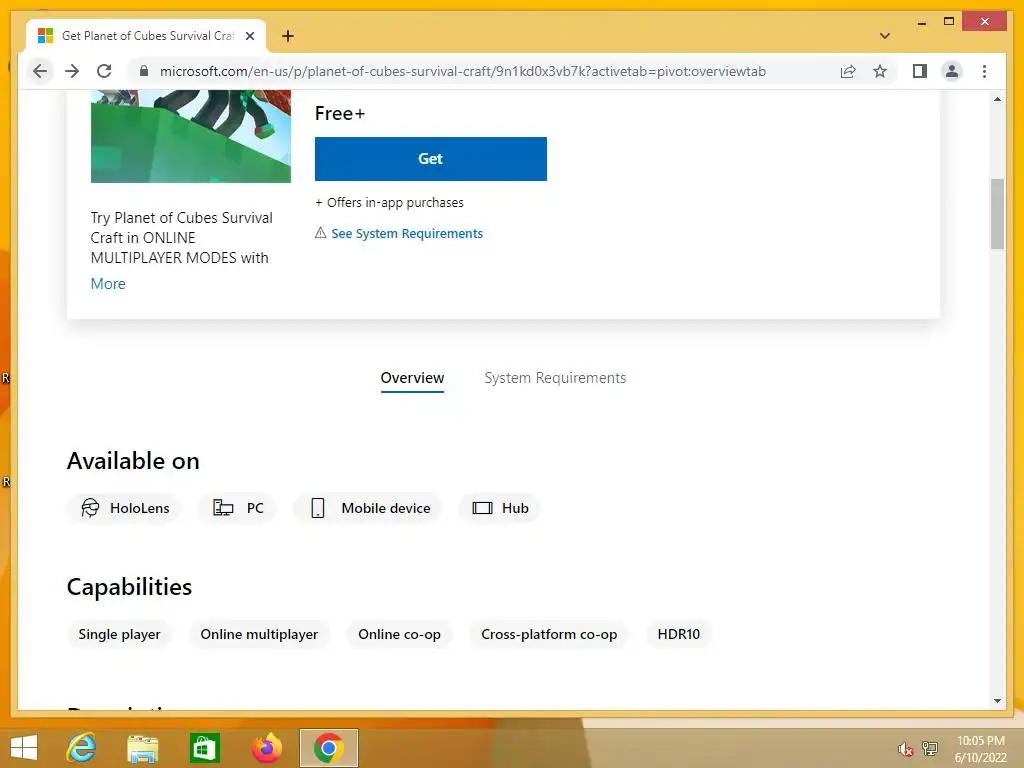Open the Chrome three-dot menu
Screen dimensions: 1024x768
984,71
